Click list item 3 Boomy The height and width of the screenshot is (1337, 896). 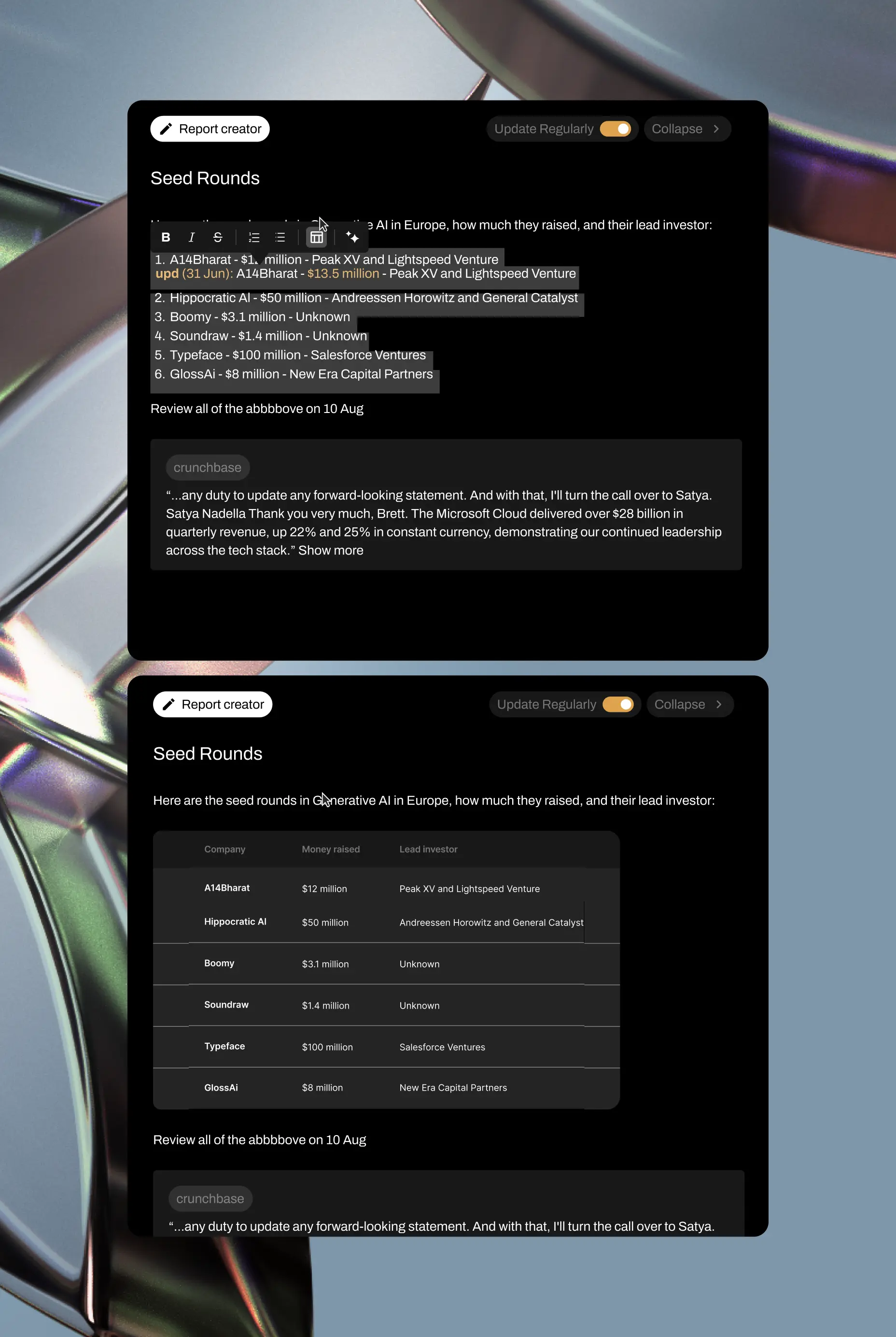pyautogui.click(x=252, y=317)
